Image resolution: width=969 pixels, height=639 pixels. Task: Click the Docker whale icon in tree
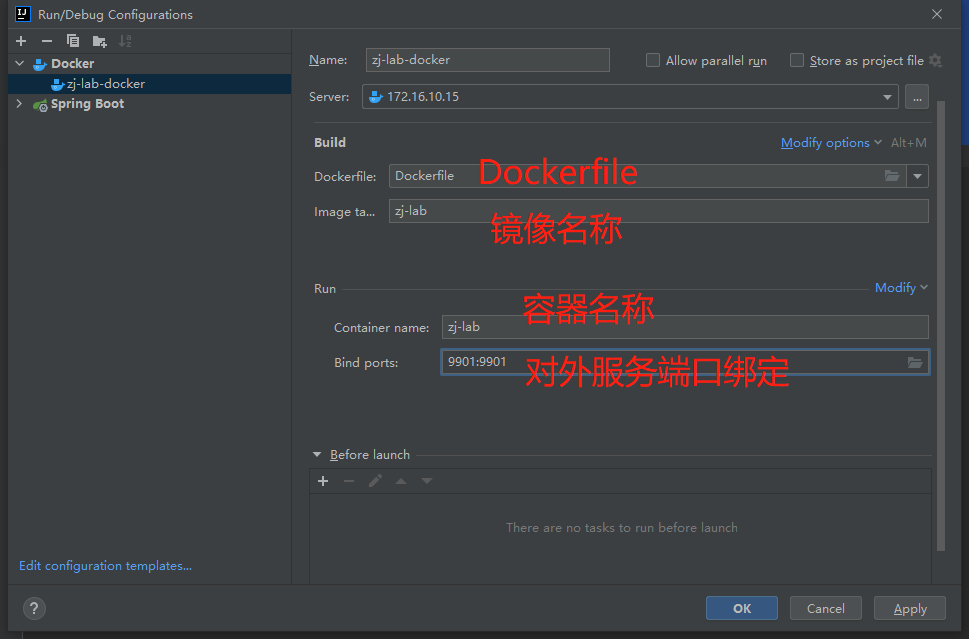point(40,64)
